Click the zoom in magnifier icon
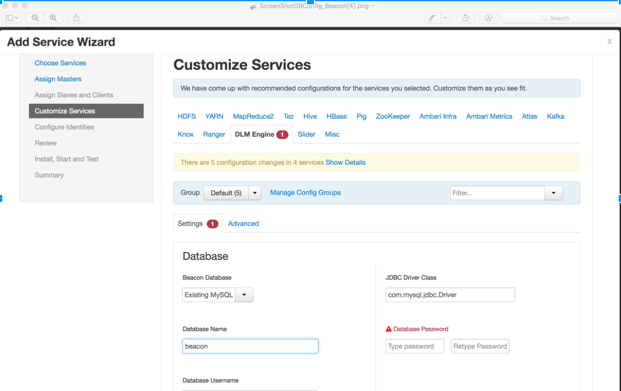Screen dimensions: 621x391 53,18
